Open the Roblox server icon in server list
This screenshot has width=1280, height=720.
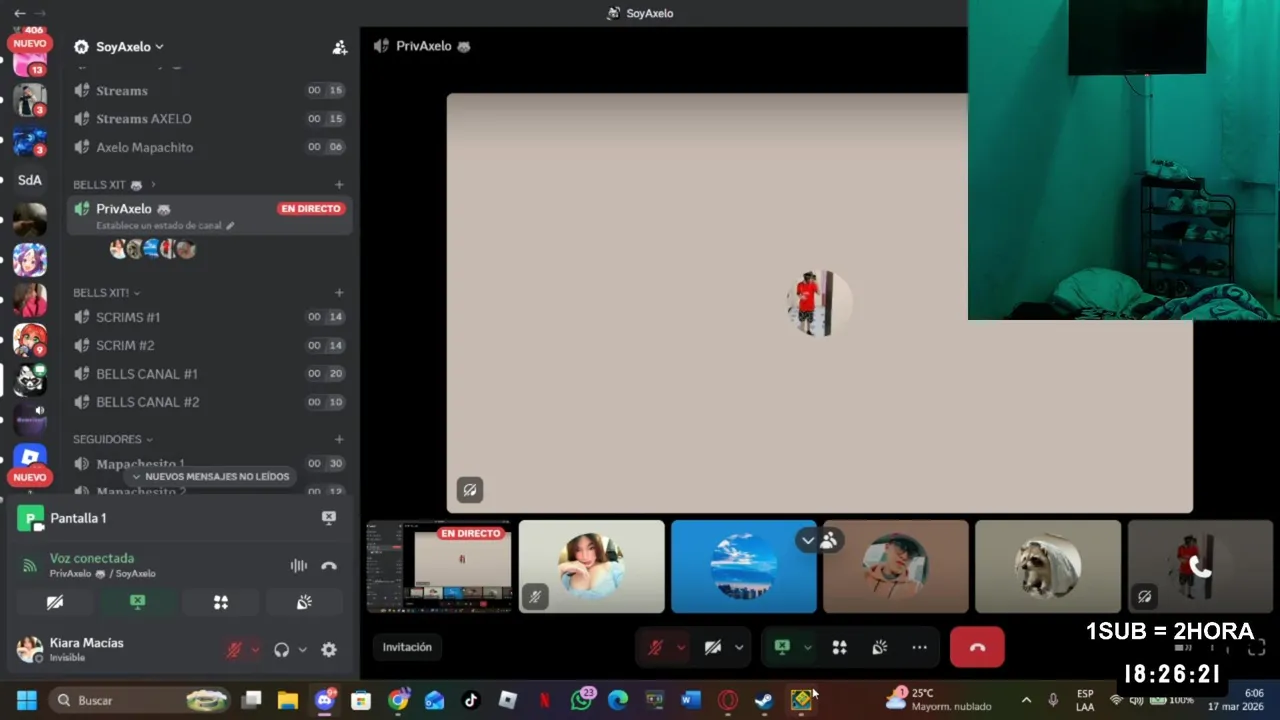30,457
